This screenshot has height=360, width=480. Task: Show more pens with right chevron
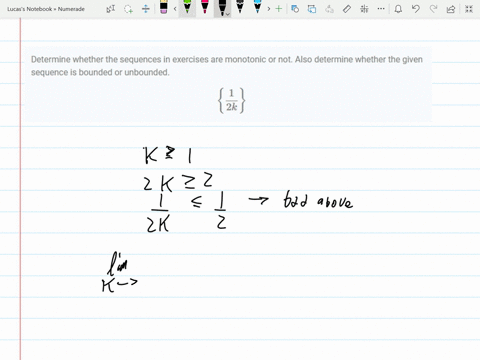(269, 9)
